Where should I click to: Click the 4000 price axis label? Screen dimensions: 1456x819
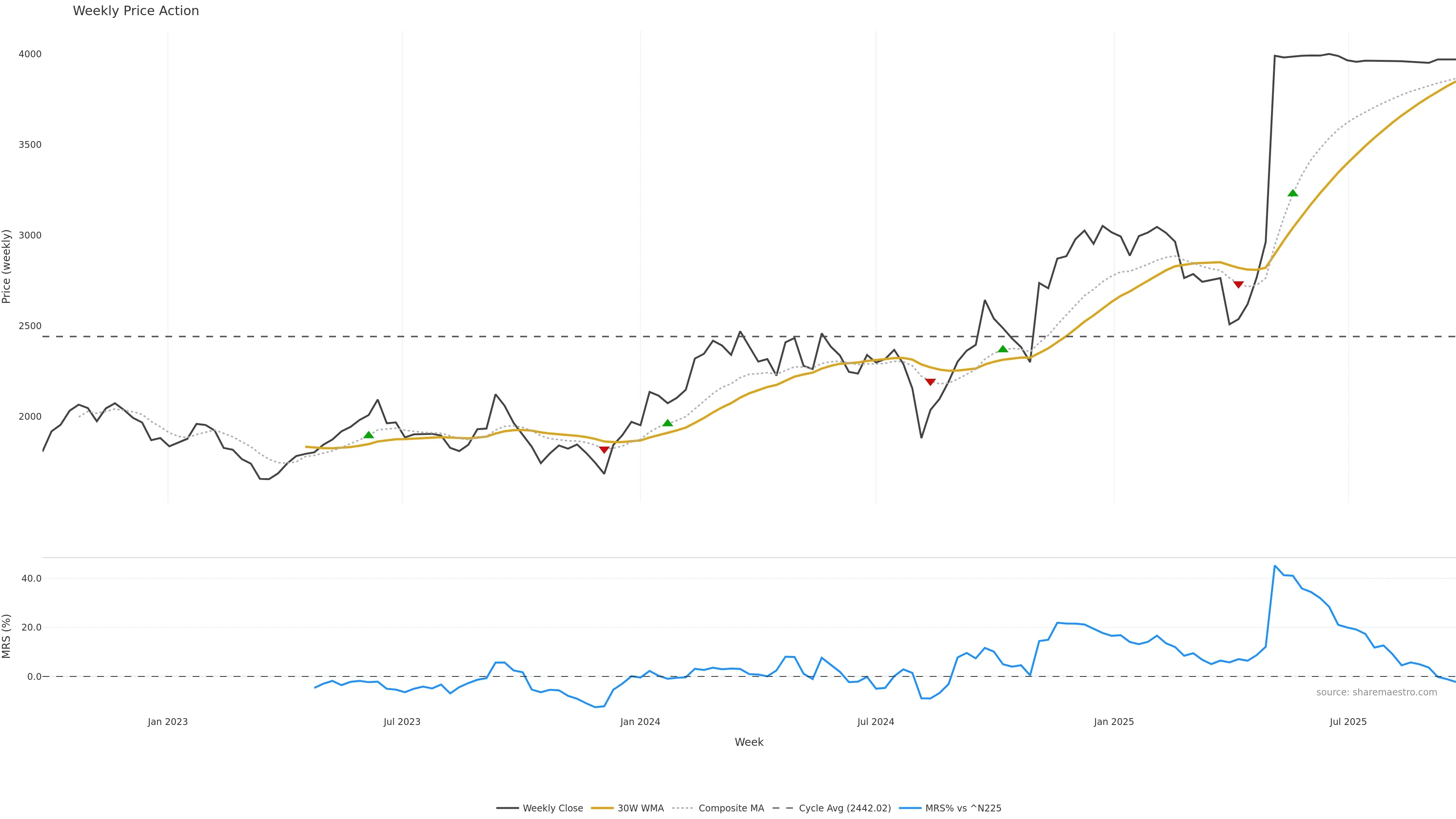30,54
